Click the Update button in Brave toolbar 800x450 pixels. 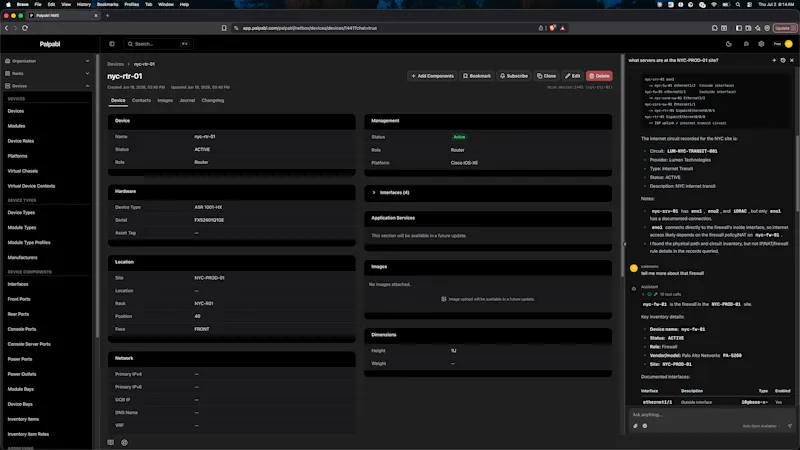pyautogui.click(x=785, y=28)
